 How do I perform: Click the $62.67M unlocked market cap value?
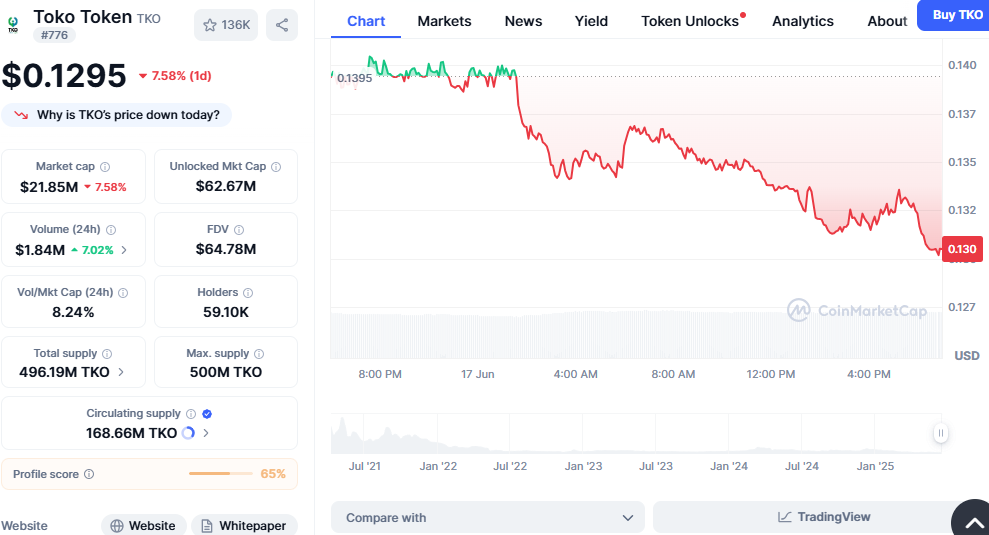(x=226, y=186)
